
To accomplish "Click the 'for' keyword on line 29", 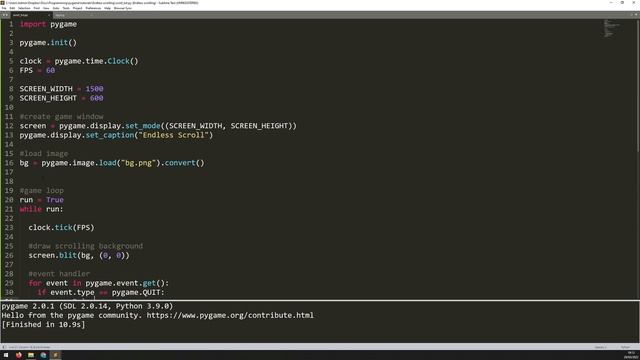I will (x=35, y=283).
